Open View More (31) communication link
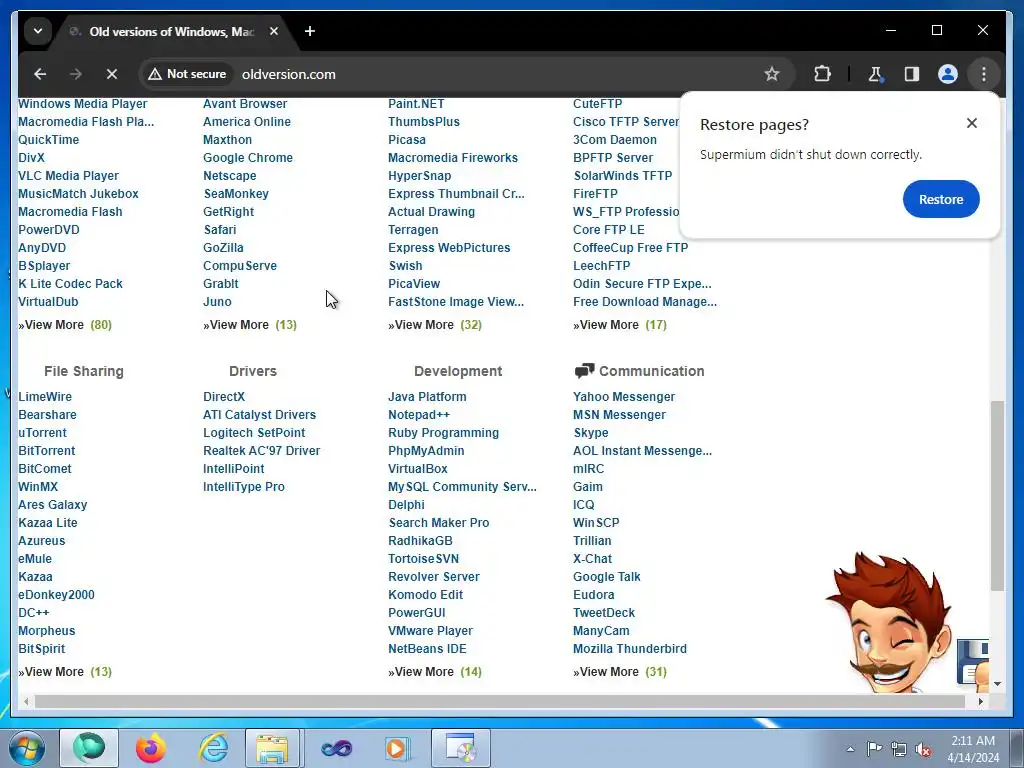The width and height of the screenshot is (1024, 768). (x=620, y=671)
